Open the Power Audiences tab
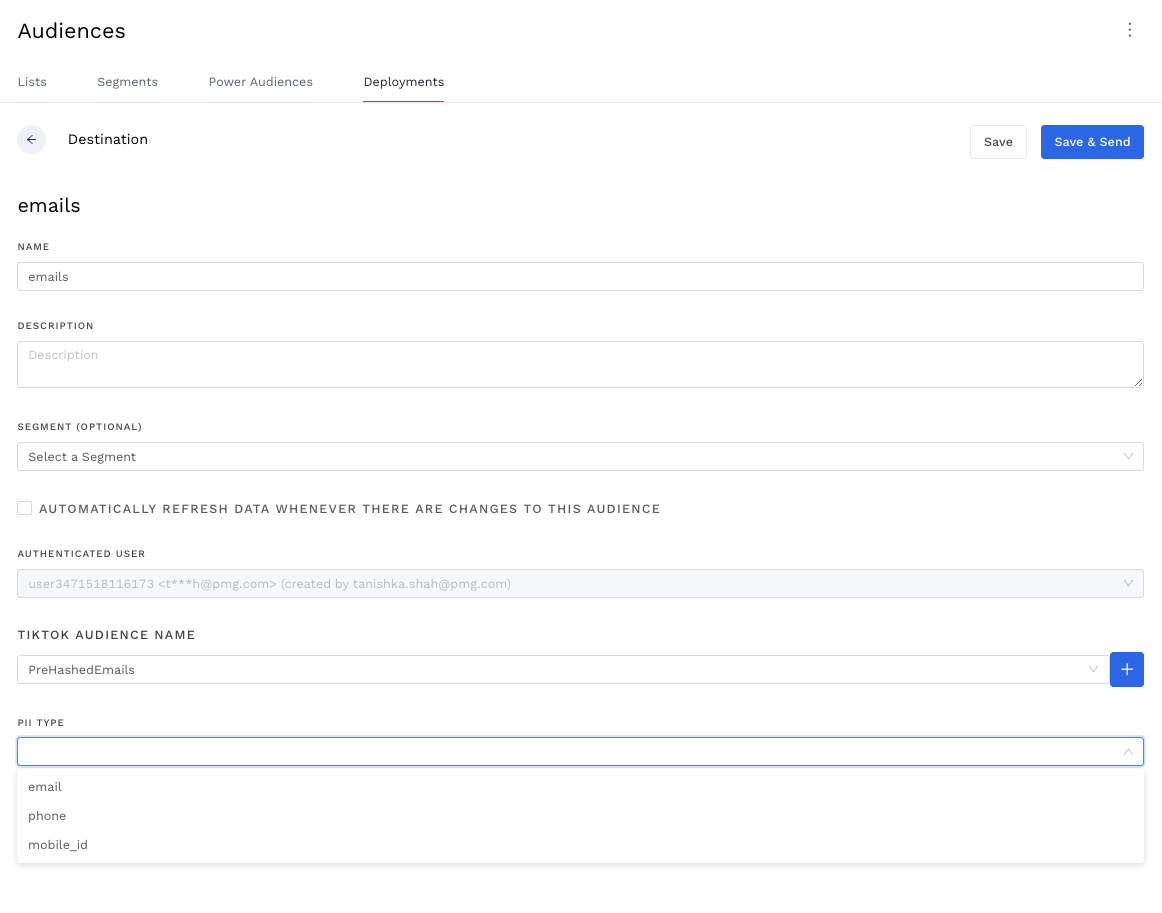The height and width of the screenshot is (913, 1162). (260, 82)
